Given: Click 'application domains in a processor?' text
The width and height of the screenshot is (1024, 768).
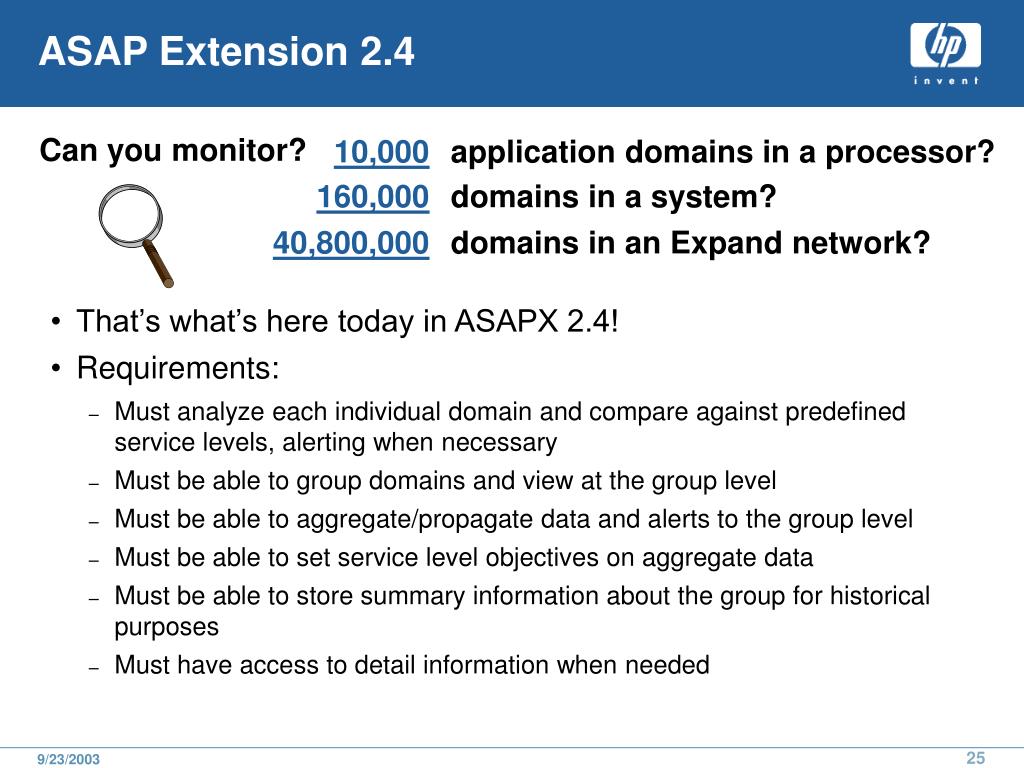Looking at the screenshot, I should click(x=722, y=153).
